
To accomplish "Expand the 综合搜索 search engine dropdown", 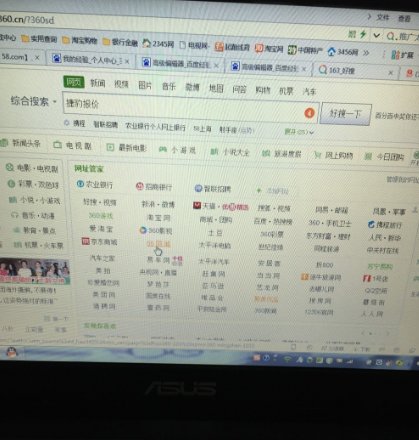I will (33, 101).
